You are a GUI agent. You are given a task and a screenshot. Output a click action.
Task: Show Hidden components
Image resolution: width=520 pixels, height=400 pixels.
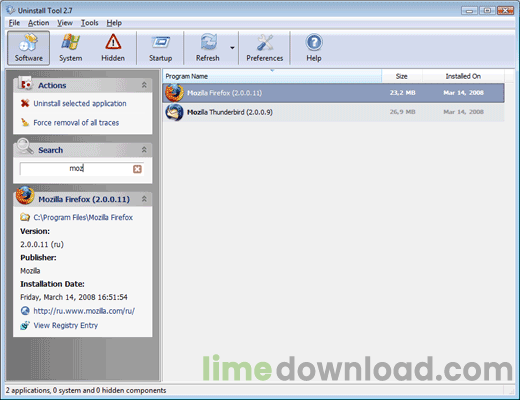pyautogui.click(x=113, y=48)
